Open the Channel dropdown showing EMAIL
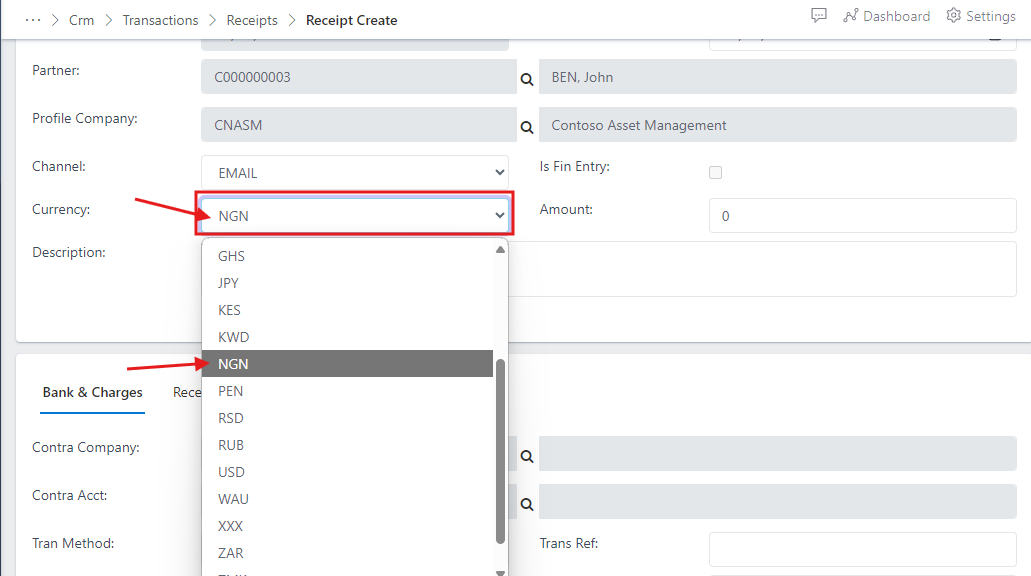The height and width of the screenshot is (576, 1031). pyautogui.click(x=354, y=171)
